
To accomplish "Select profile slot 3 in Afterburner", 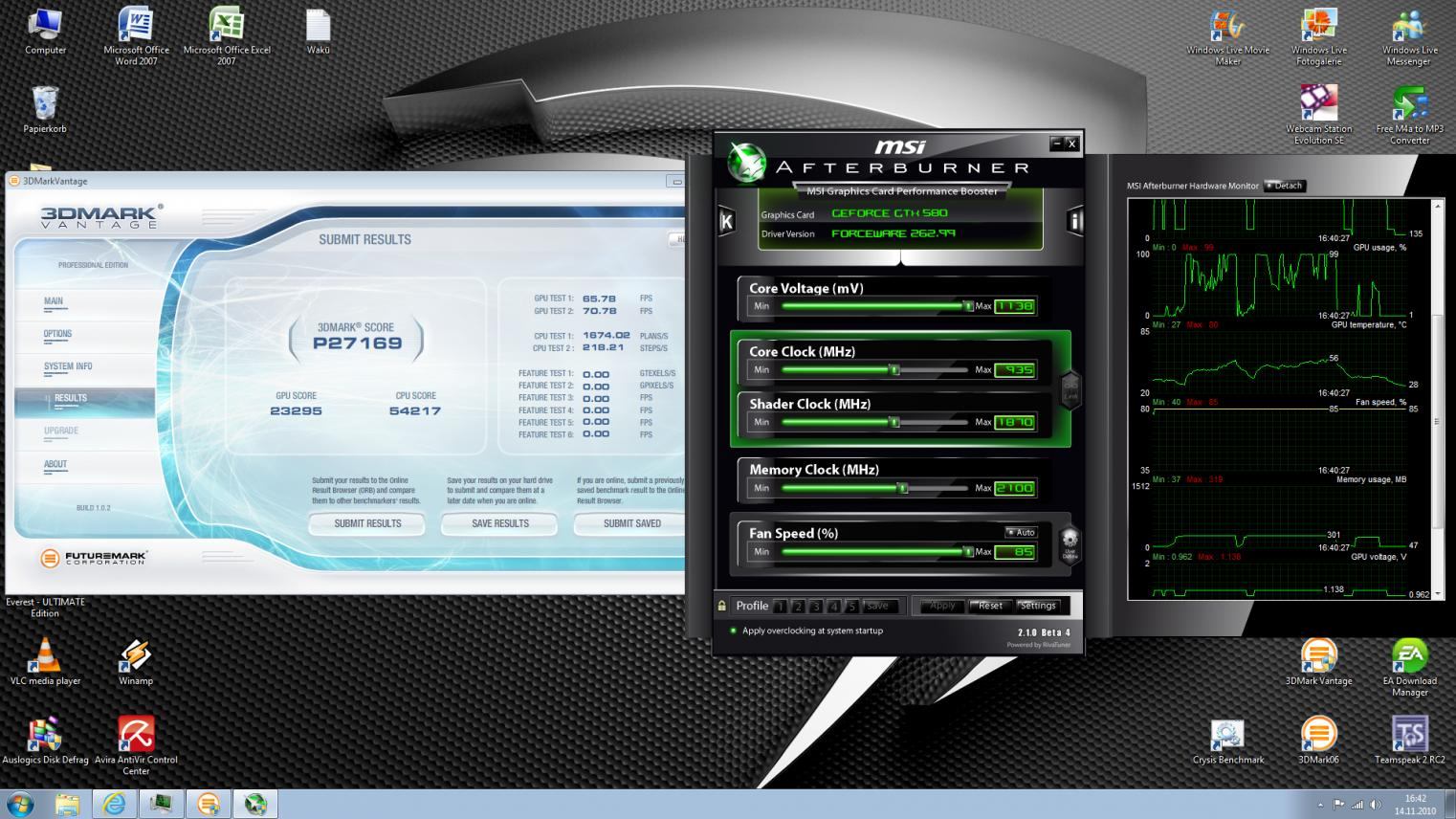I will click(816, 606).
